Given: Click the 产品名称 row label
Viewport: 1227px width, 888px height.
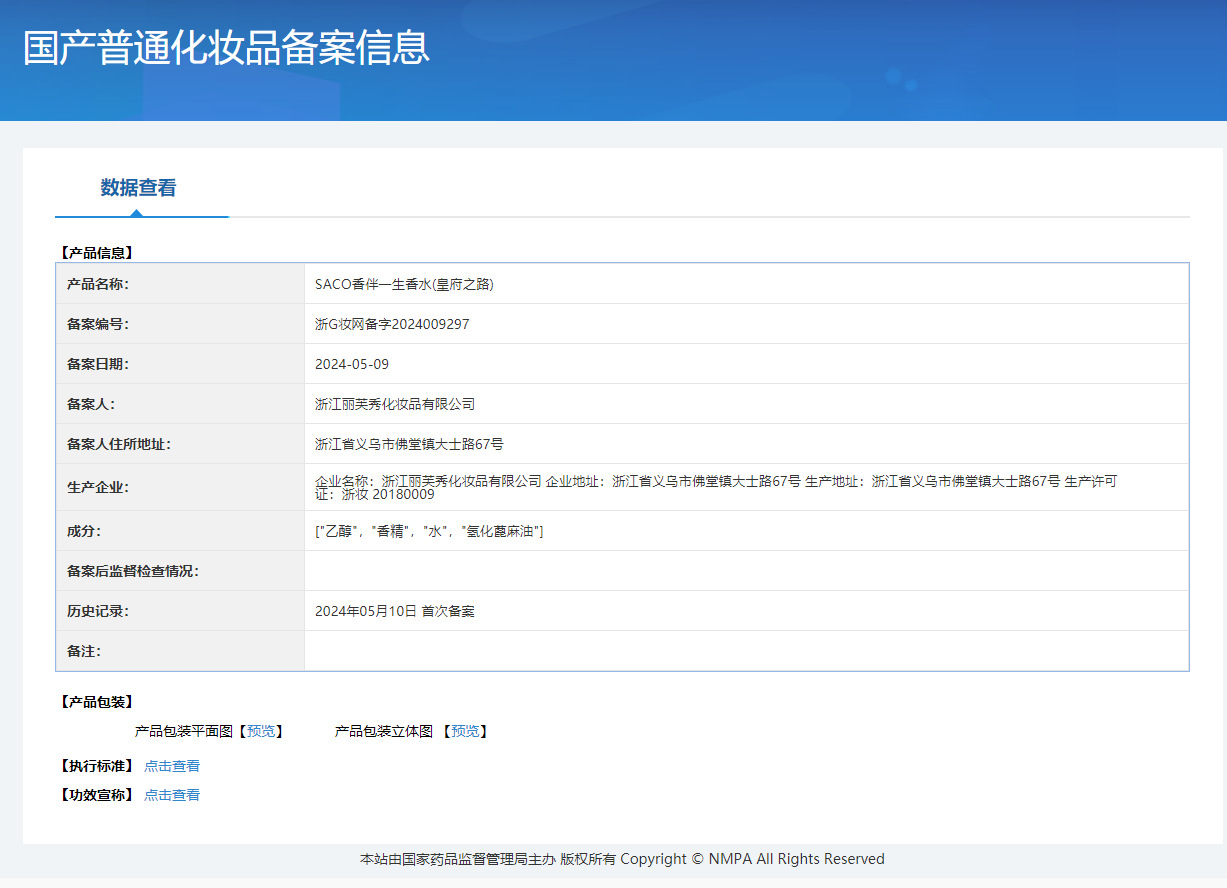Looking at the screenshot, I should (x=98, y=284).
